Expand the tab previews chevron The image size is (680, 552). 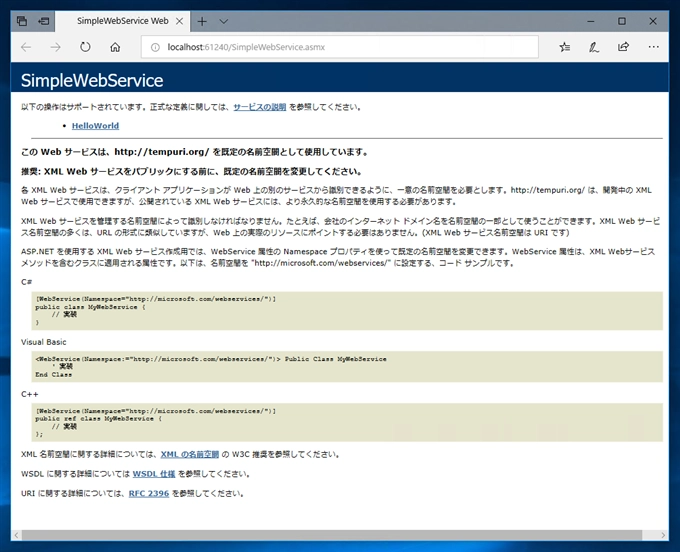[223, 21]
